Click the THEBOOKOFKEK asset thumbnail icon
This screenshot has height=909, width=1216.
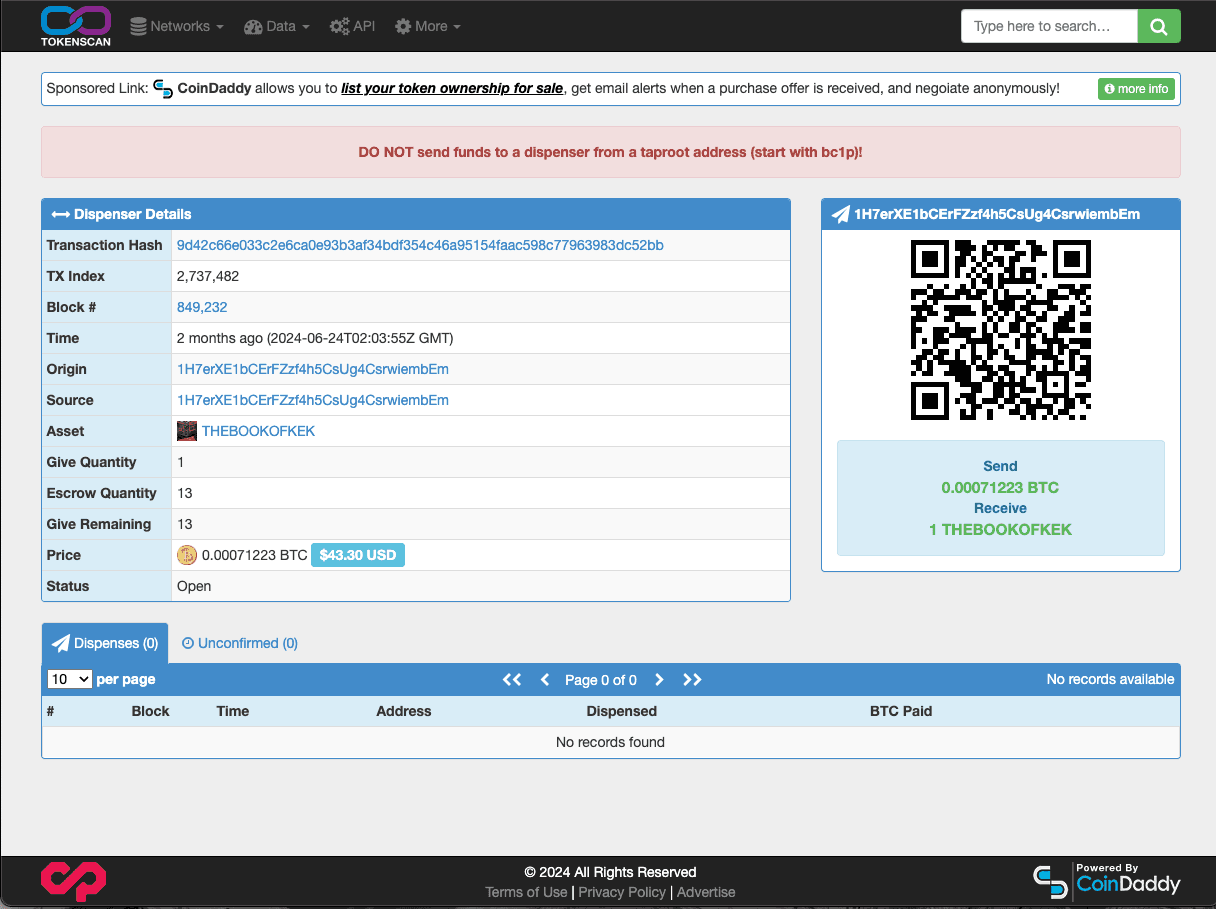click(187, 431)
